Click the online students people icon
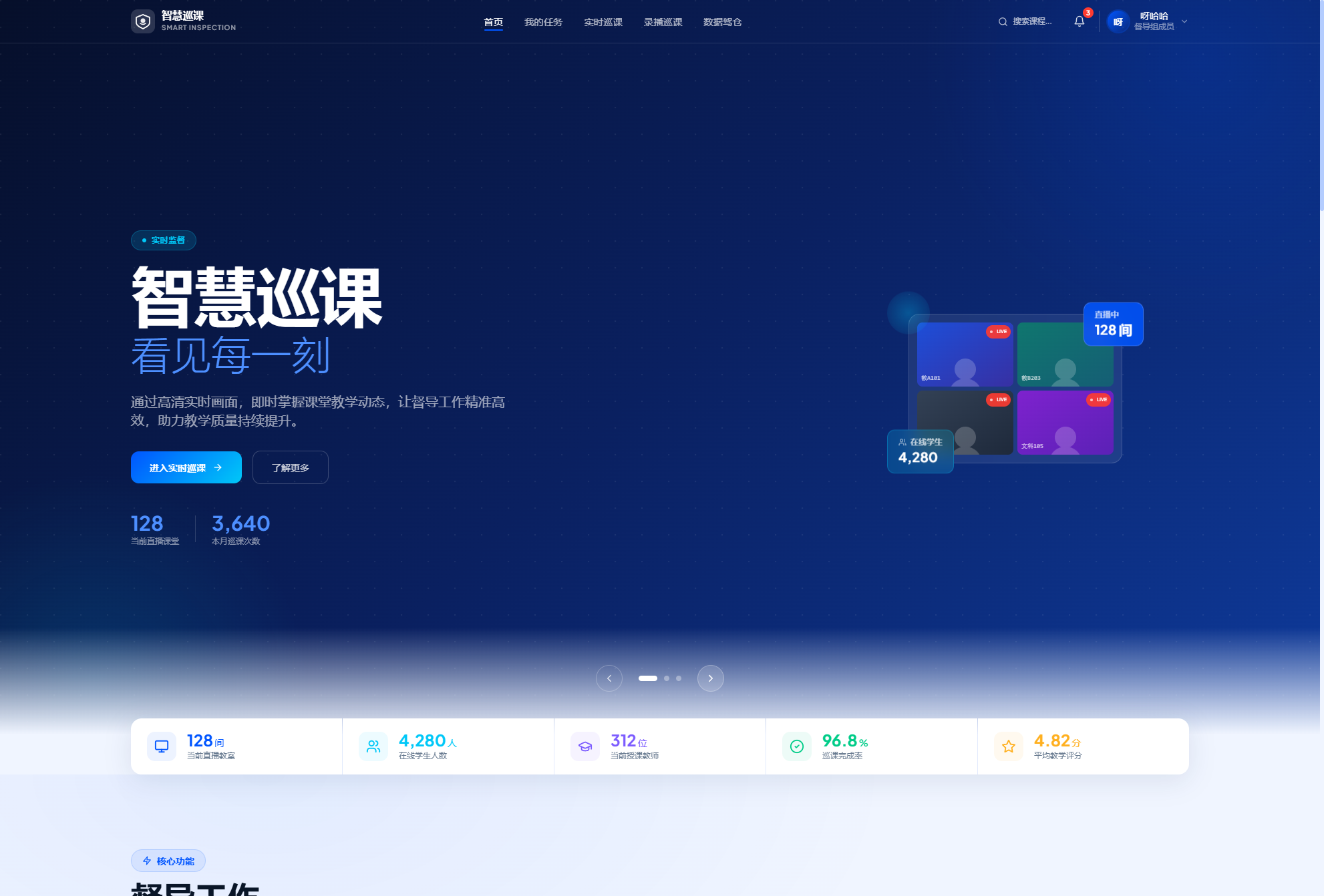Image resolution: width=1324 pixels, height=896 pixels. pos(373,746)
